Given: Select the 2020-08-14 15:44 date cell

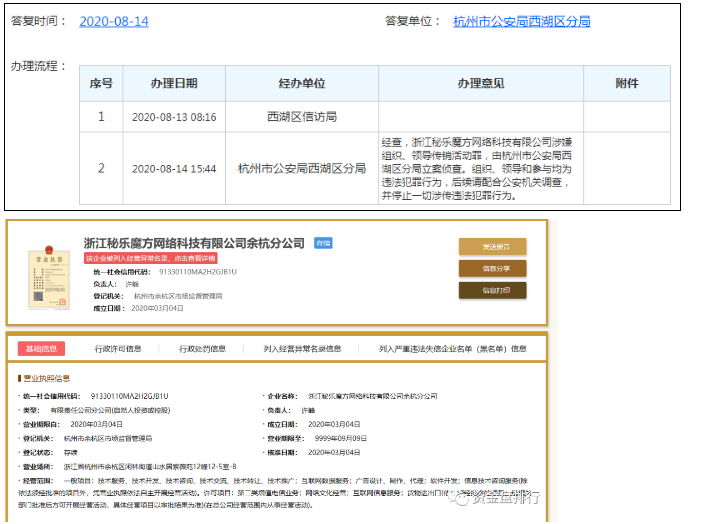Looking at the screenshot, I should coord(174,169).
